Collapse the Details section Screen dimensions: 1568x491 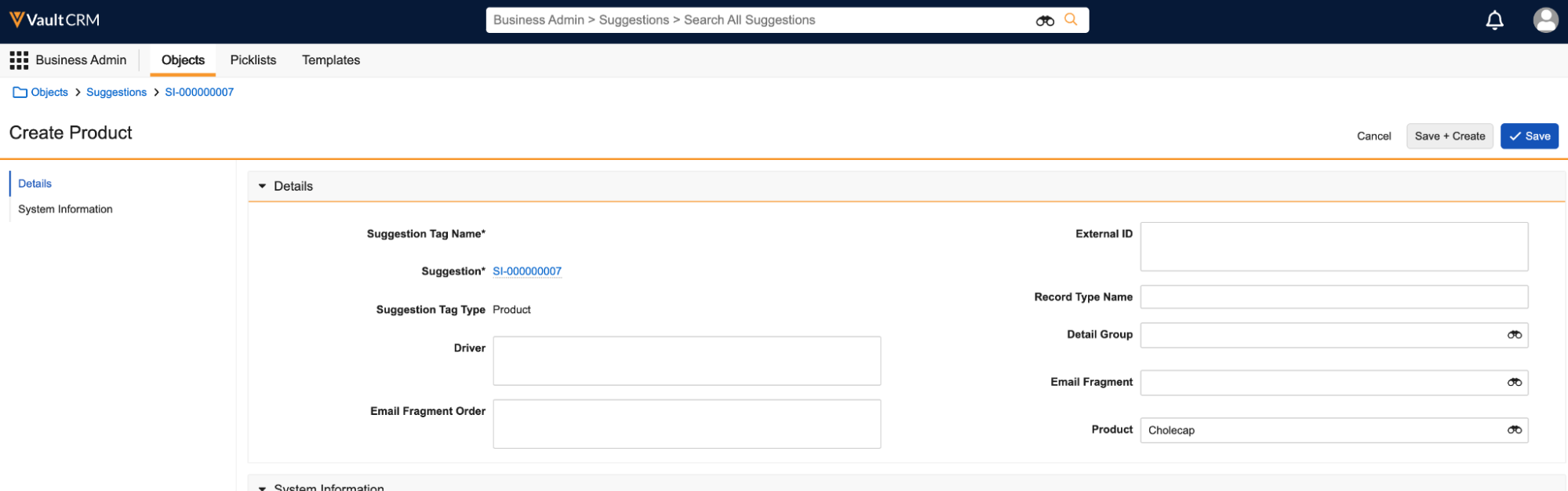click(x=262, y=187)
